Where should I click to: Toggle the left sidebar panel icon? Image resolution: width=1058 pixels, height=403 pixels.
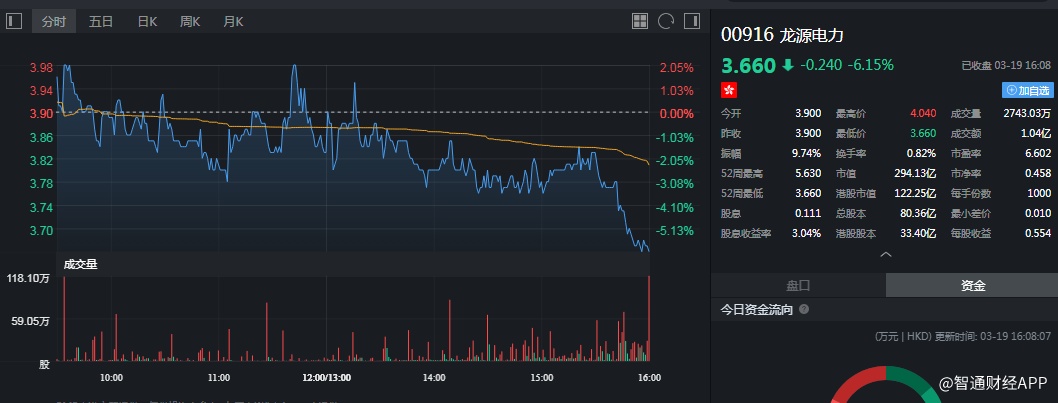pos(14,21)
